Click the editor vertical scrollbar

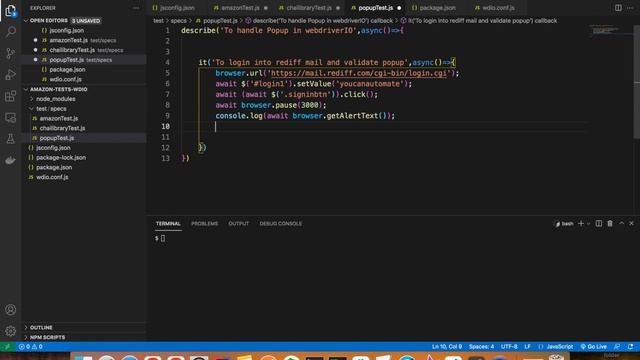pos(637,82)
